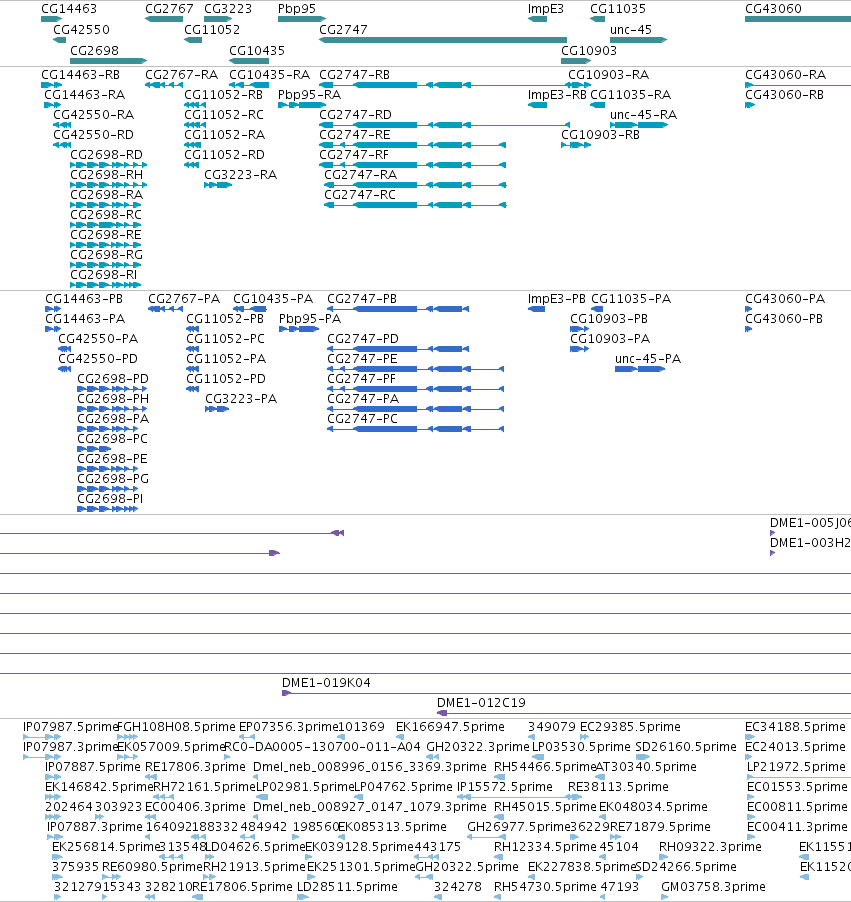Select the "Pbp95" gene label
The width and height of the screenshot is (851, 902).
[297, 9]
